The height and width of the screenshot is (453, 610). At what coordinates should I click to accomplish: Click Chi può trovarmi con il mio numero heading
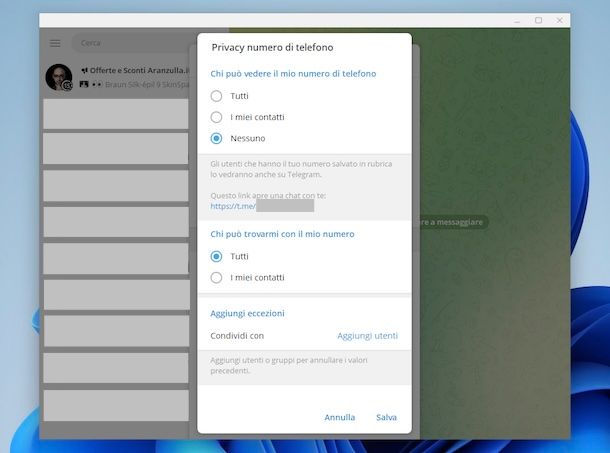click(282, 234)
